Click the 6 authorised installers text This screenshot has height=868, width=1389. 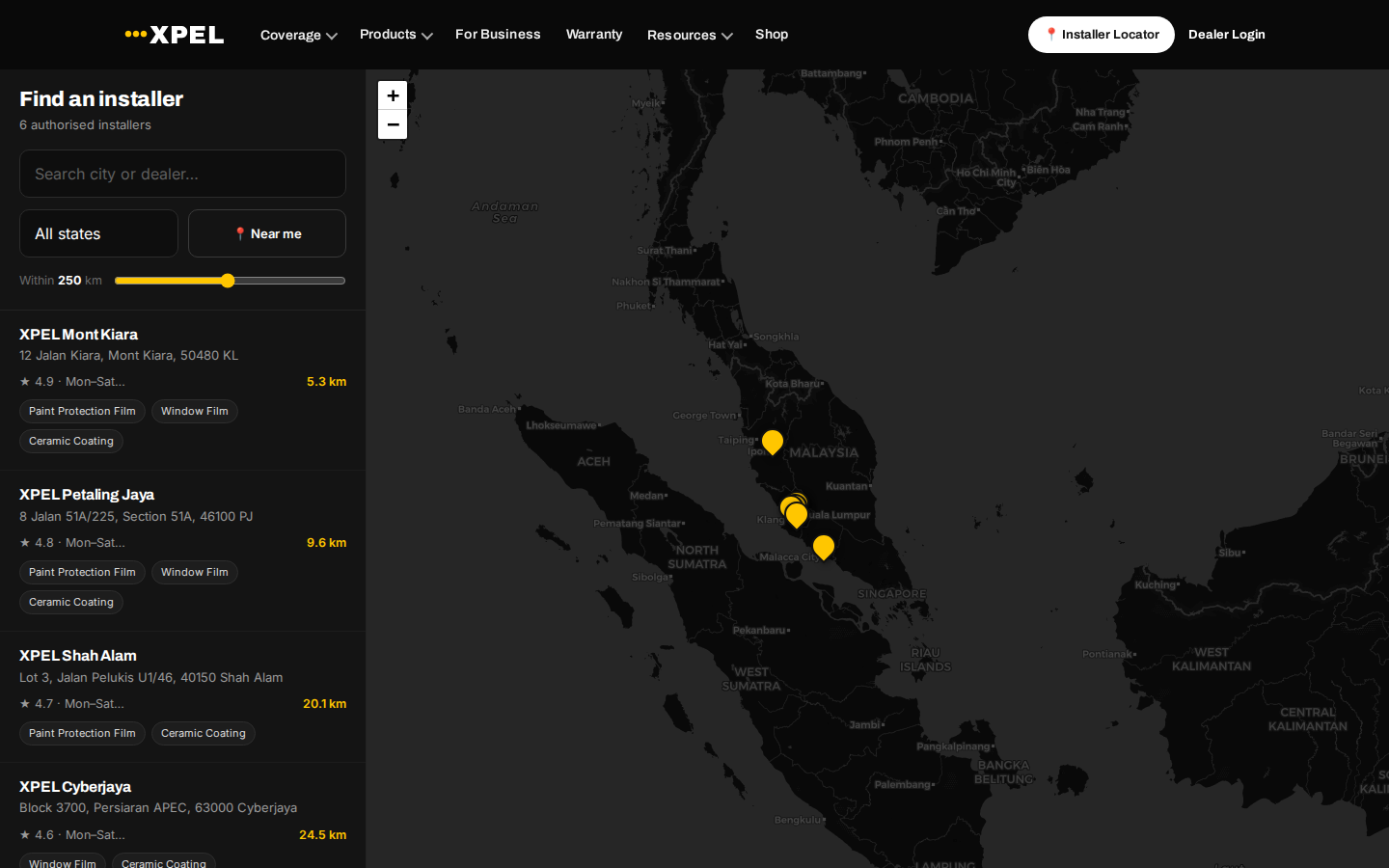85,124
